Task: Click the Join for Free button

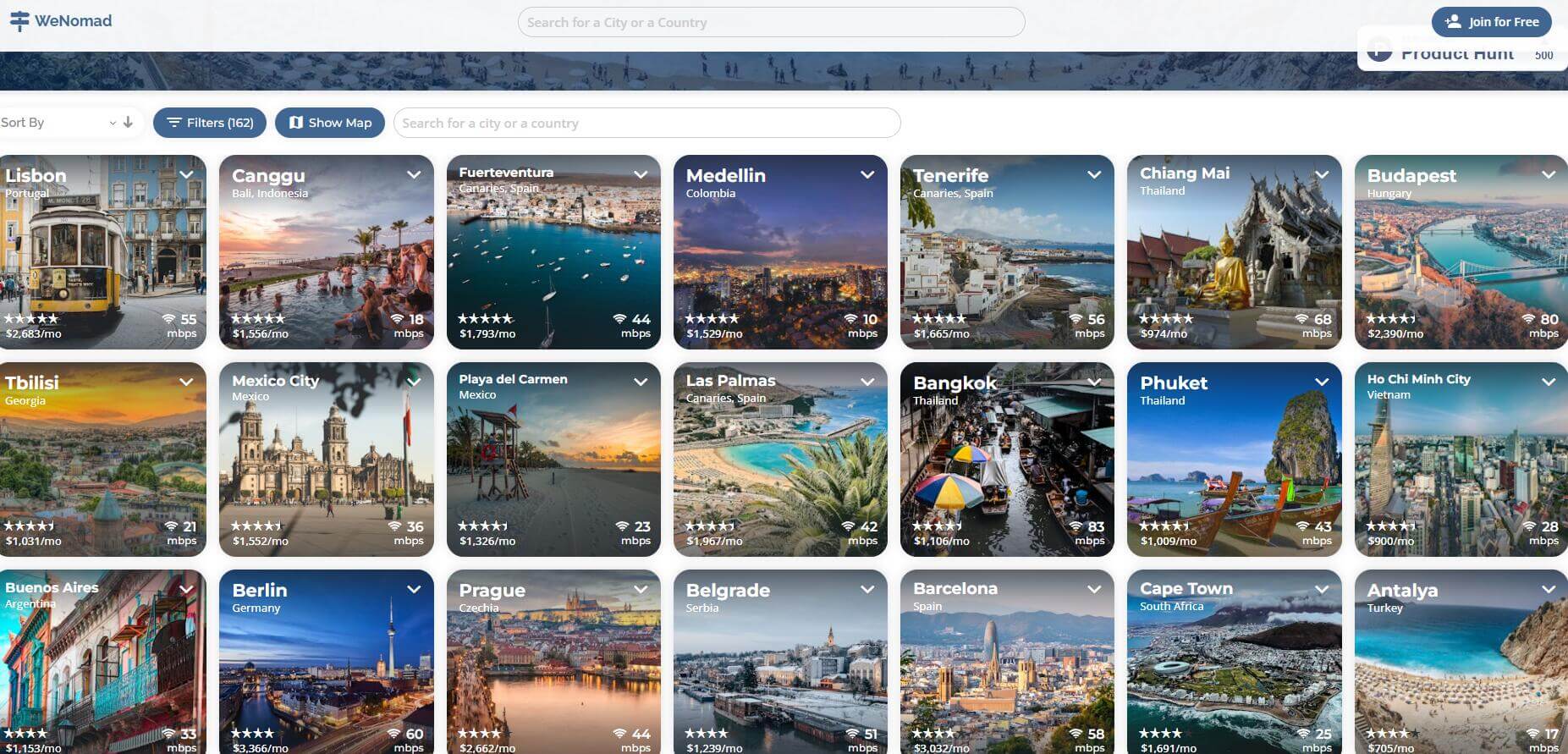Action: pyautogui.click(x=1491, y=22)
